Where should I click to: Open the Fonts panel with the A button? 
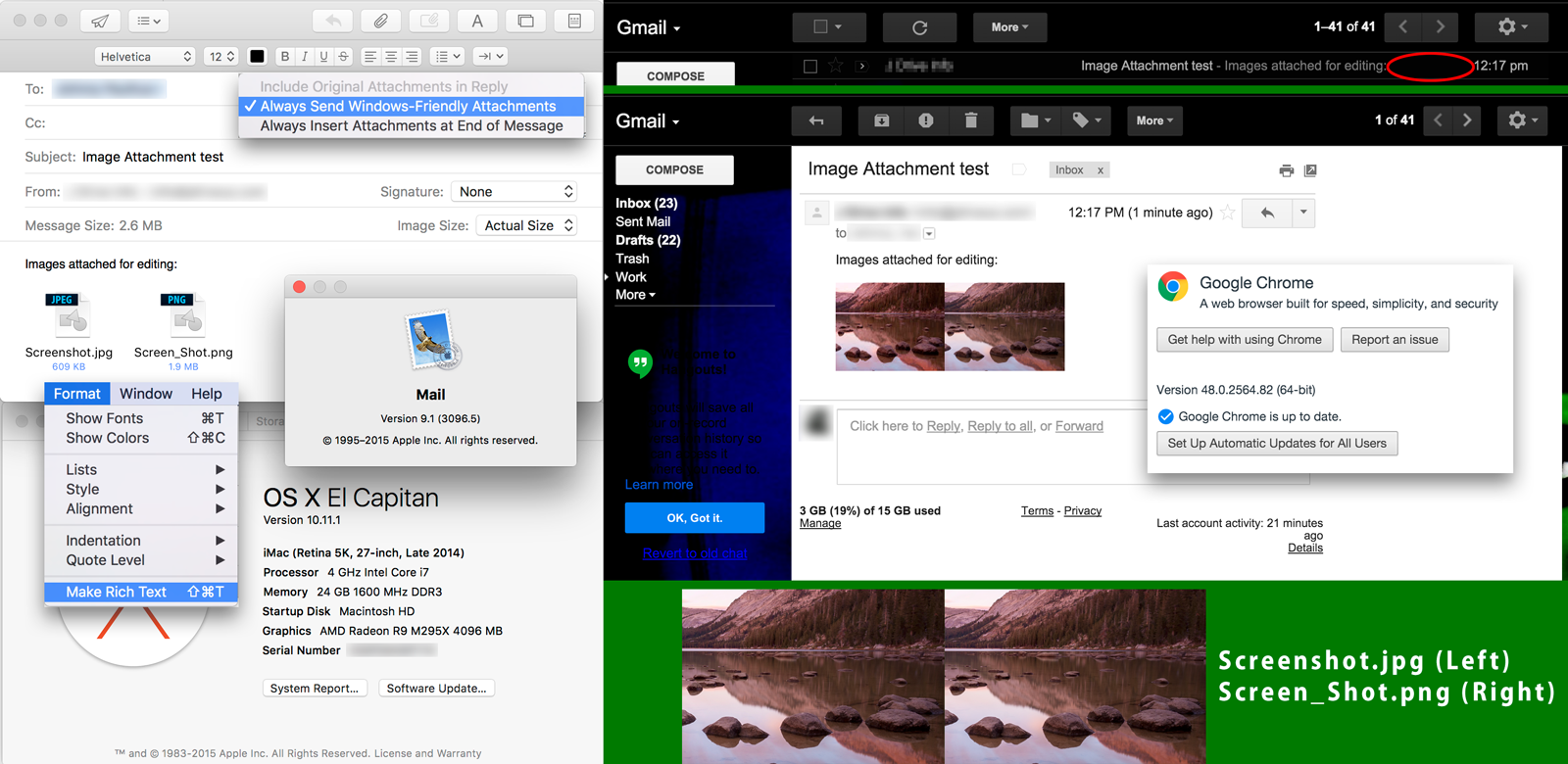(477, 21)
